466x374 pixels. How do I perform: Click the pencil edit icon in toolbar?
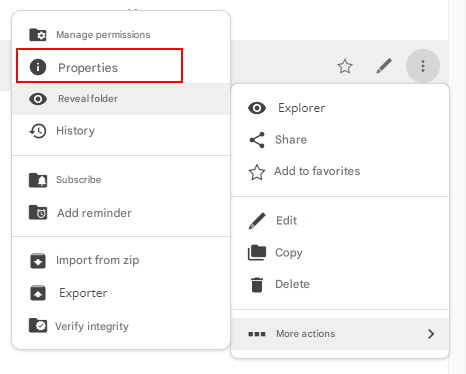tap(384, 66)
